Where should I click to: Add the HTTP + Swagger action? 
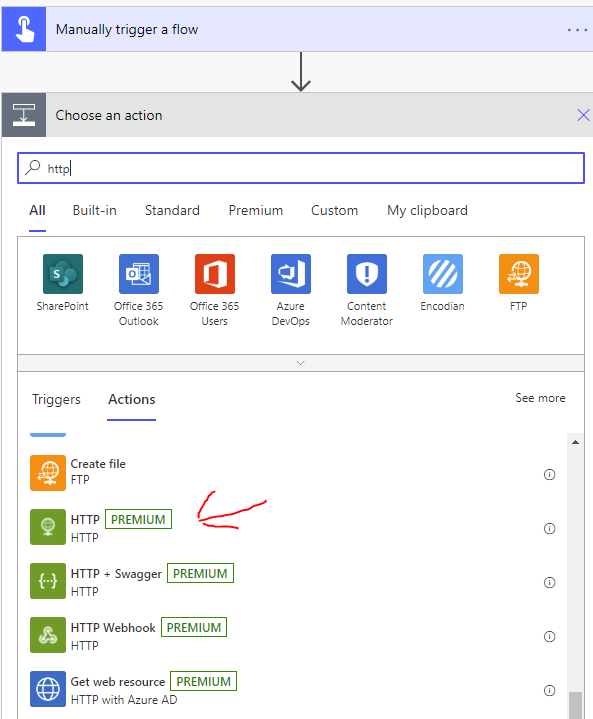(294, 581)
